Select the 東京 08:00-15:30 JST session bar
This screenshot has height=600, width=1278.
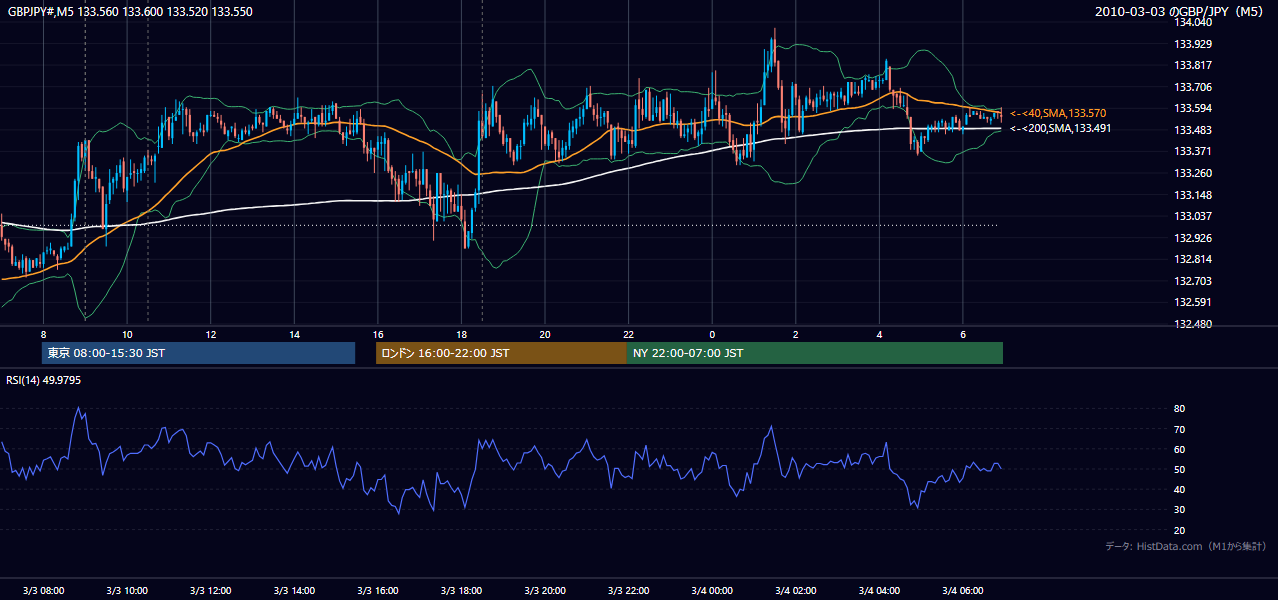point(198,353)
